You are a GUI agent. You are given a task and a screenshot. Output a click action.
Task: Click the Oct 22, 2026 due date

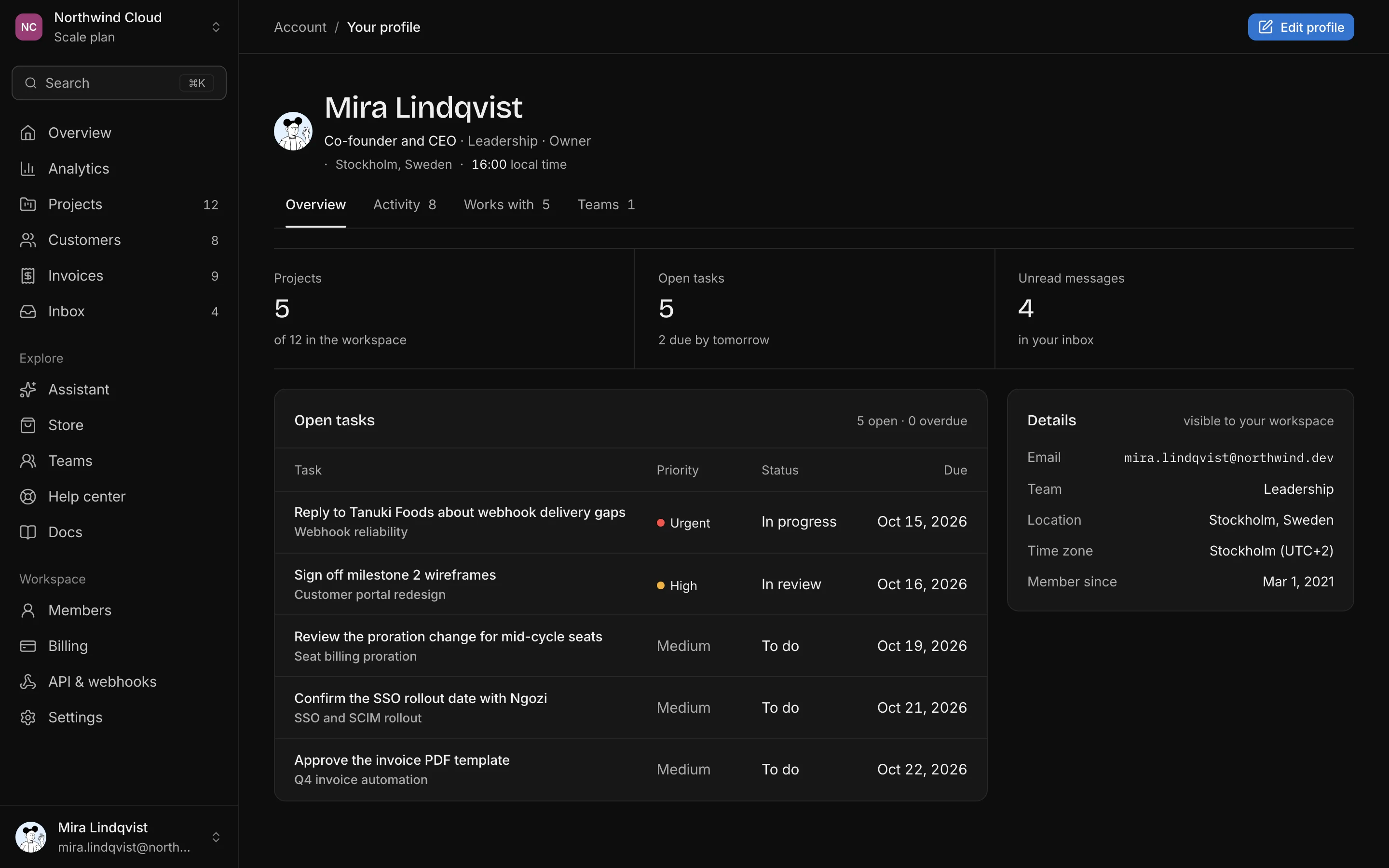pyautogui.click(x=922, y=769)
